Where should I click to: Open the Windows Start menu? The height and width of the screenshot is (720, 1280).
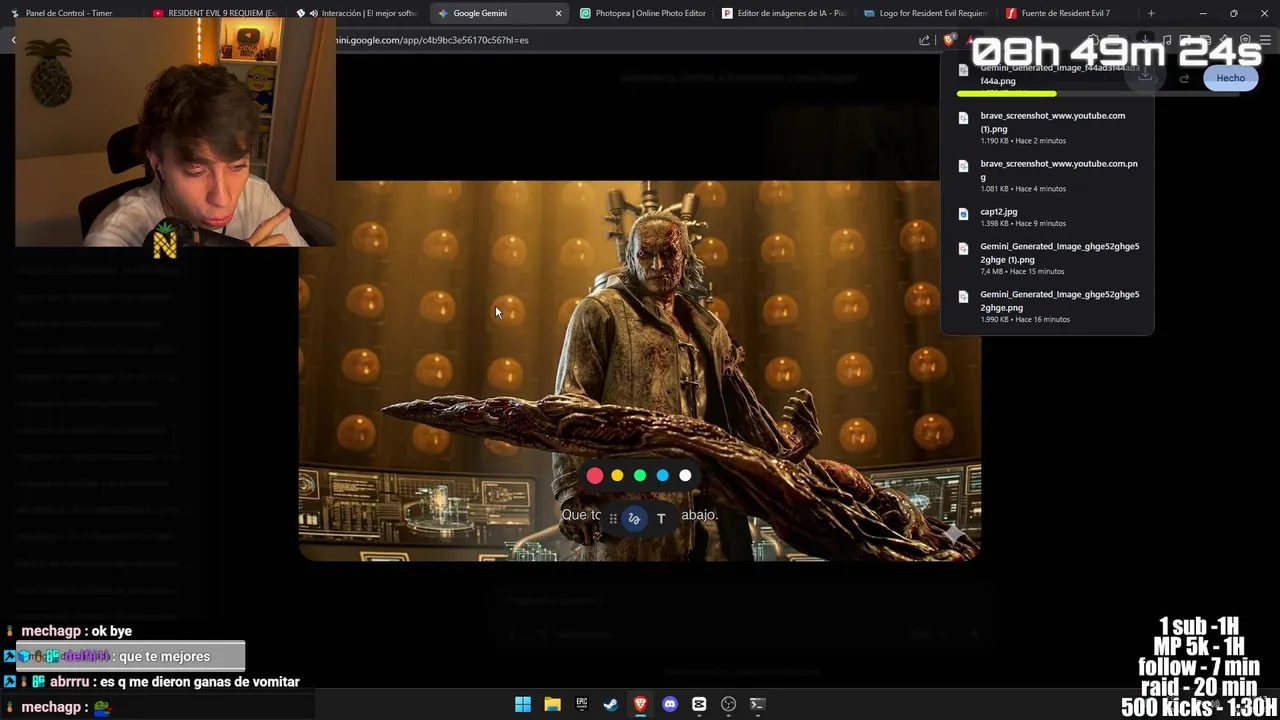tap(523, 704)
